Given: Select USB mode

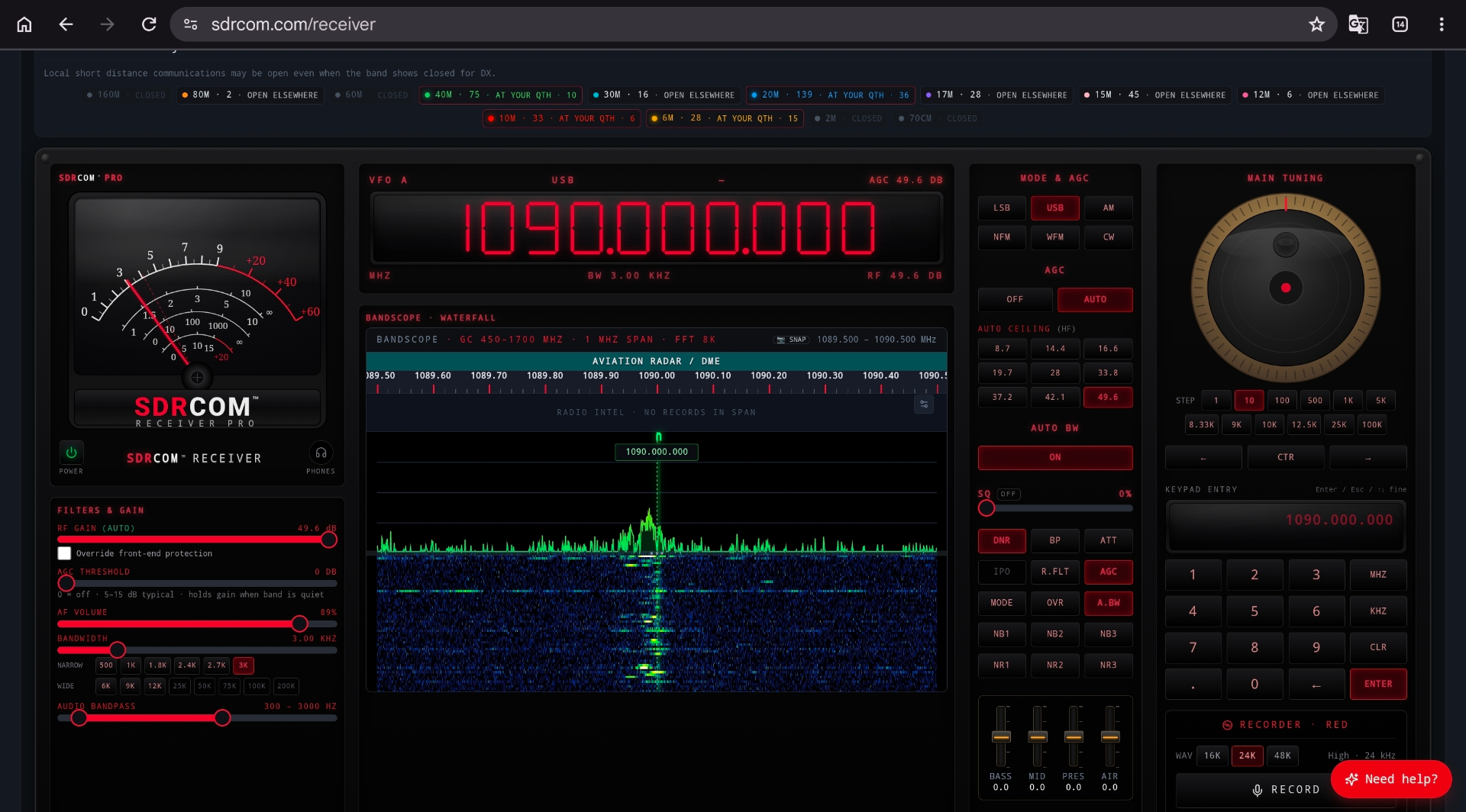Looking at the screenshot, I should click(x=1055, y=208).
